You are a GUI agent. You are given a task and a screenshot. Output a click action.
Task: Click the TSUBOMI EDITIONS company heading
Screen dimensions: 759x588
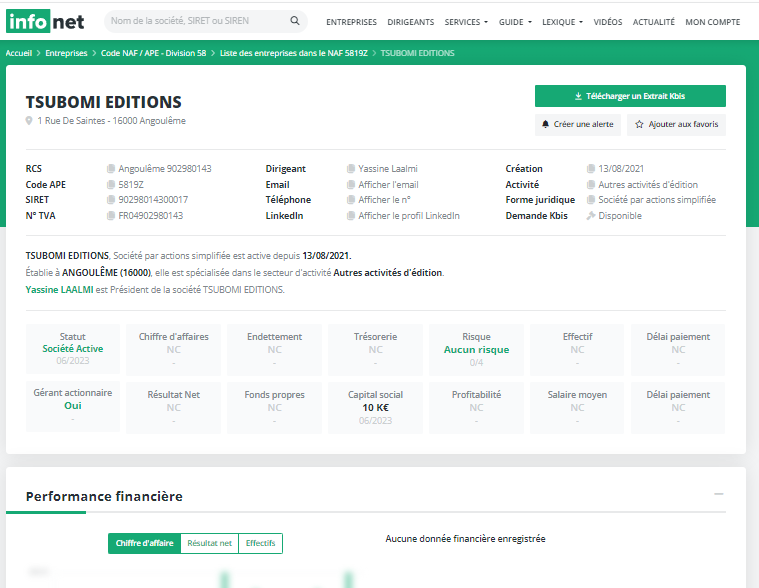tap(104, 102)
